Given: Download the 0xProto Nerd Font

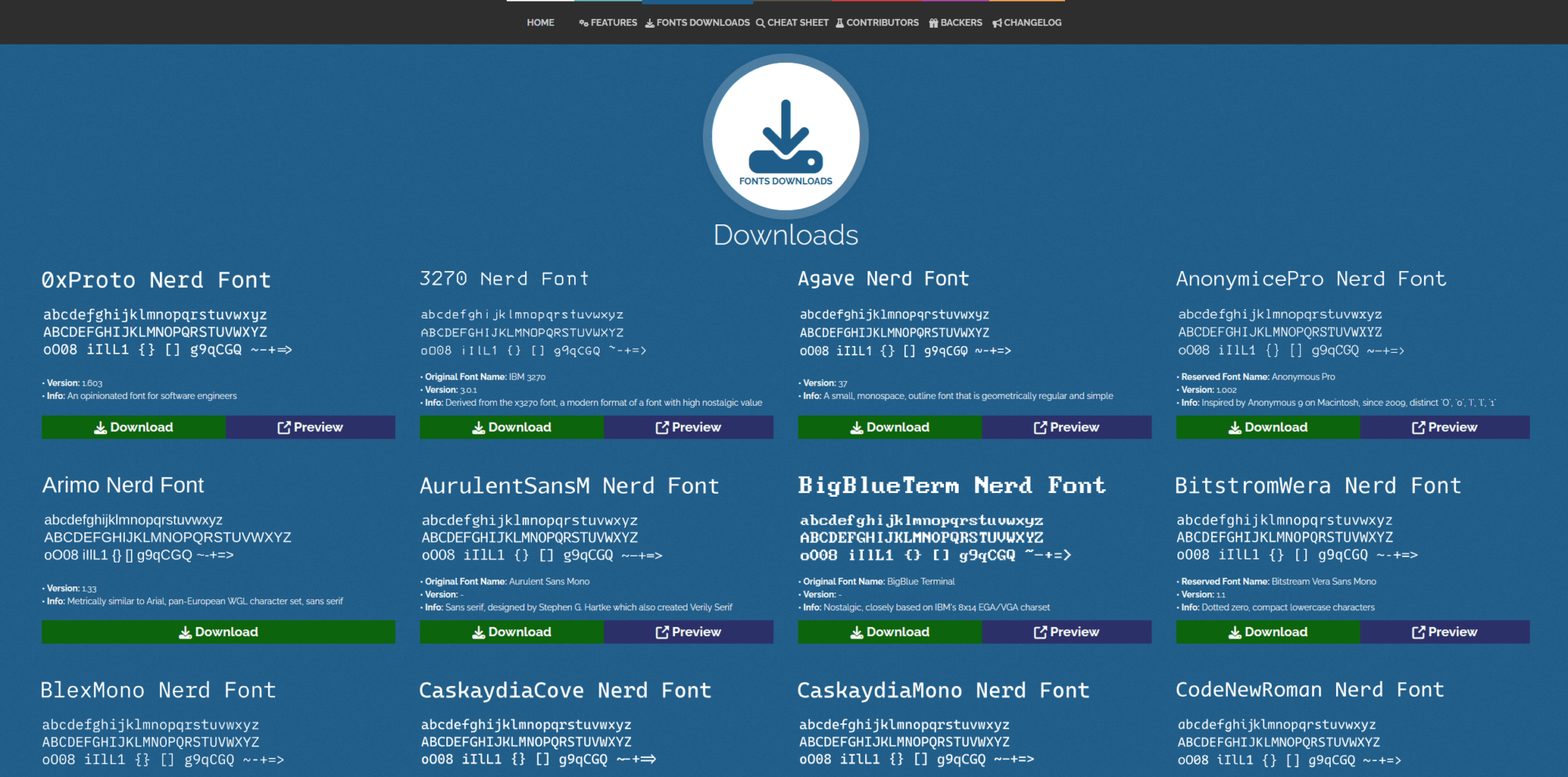Looking at the screenshot, I should click(x=133, y=427).
